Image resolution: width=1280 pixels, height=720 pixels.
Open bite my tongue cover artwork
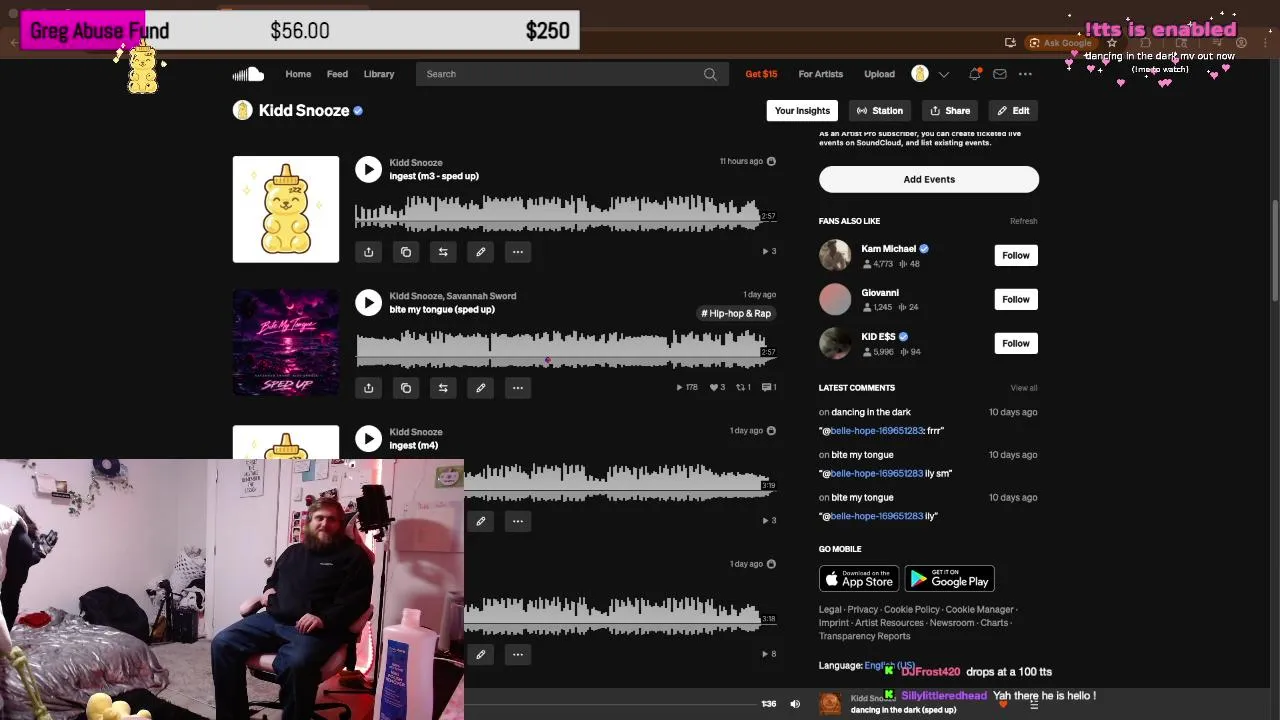click(286, 343)
